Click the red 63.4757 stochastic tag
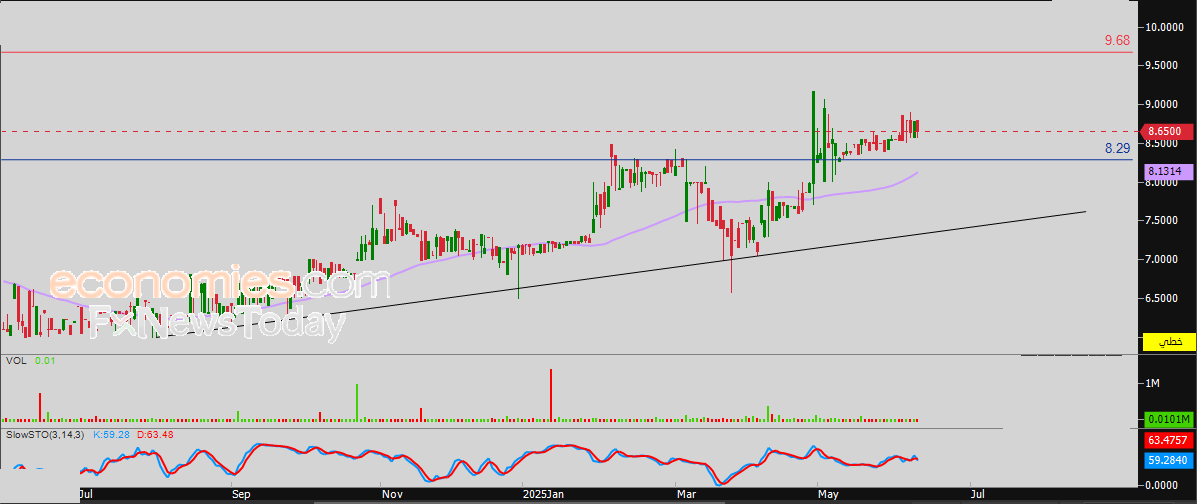This screenshot has width=1197, height=504. pos(1168,441)
